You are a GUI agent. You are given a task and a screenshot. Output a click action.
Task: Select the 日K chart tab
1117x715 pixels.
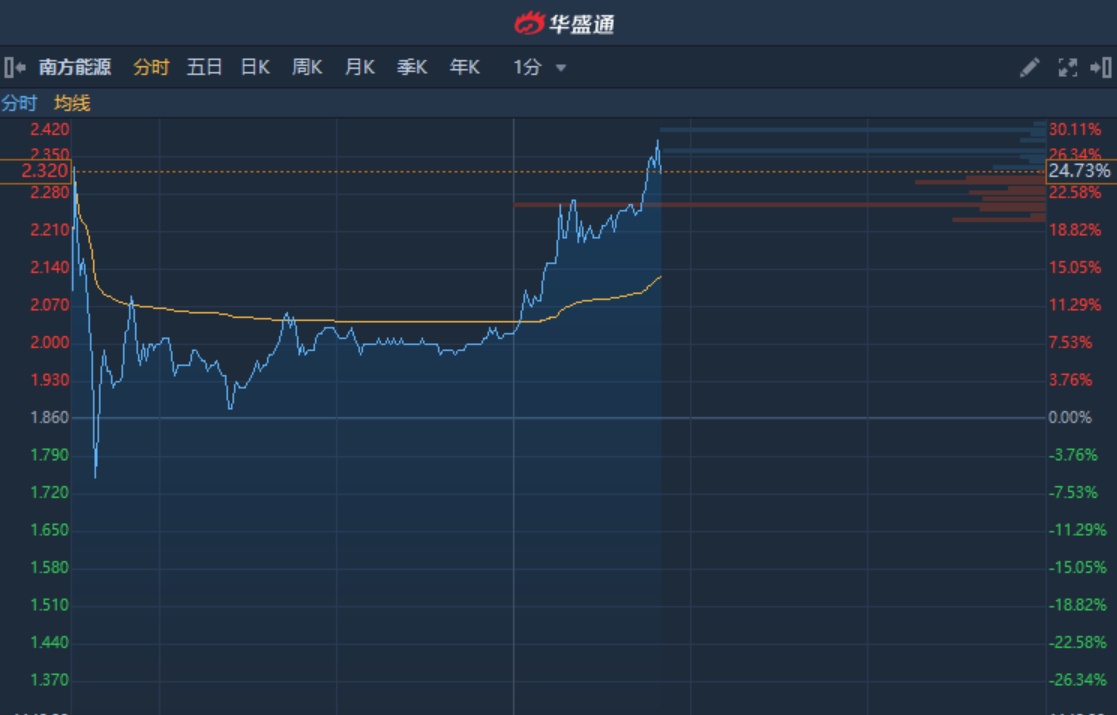tap(255, 67)
